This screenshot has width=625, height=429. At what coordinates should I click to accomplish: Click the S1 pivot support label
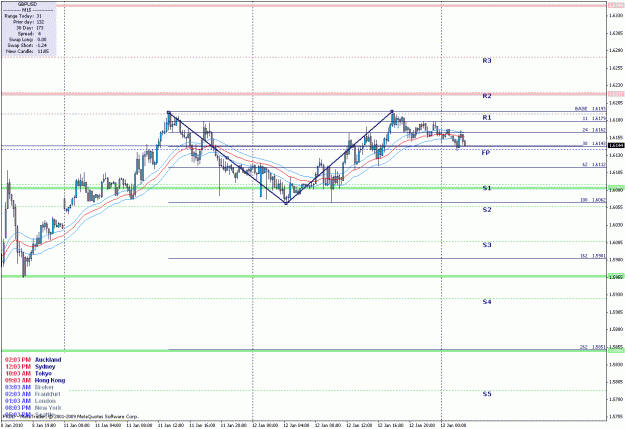(x=487, y=188)
